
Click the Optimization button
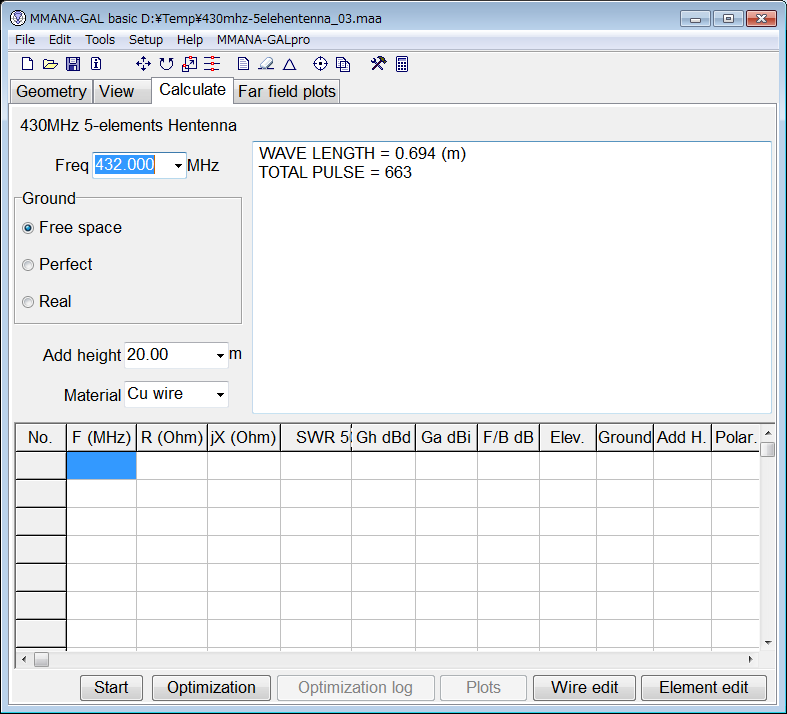pyautogui.click(x=211, y=687)
